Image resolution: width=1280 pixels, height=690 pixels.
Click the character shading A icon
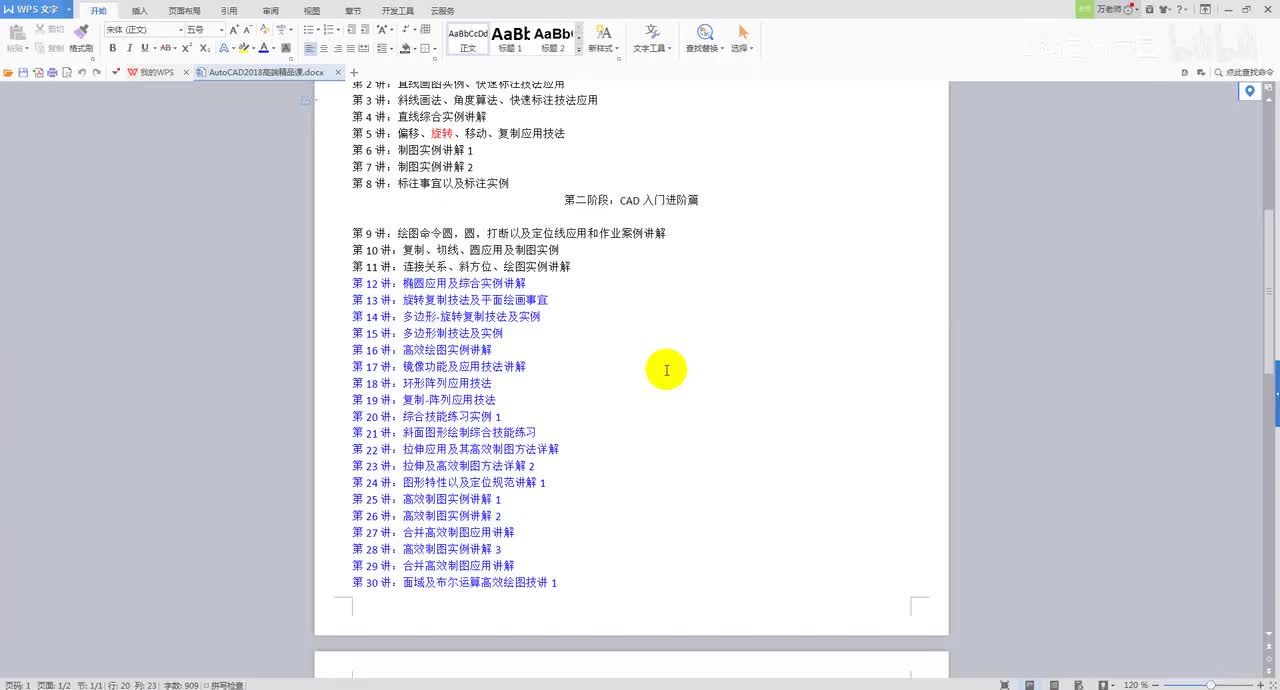pos(286,48)
